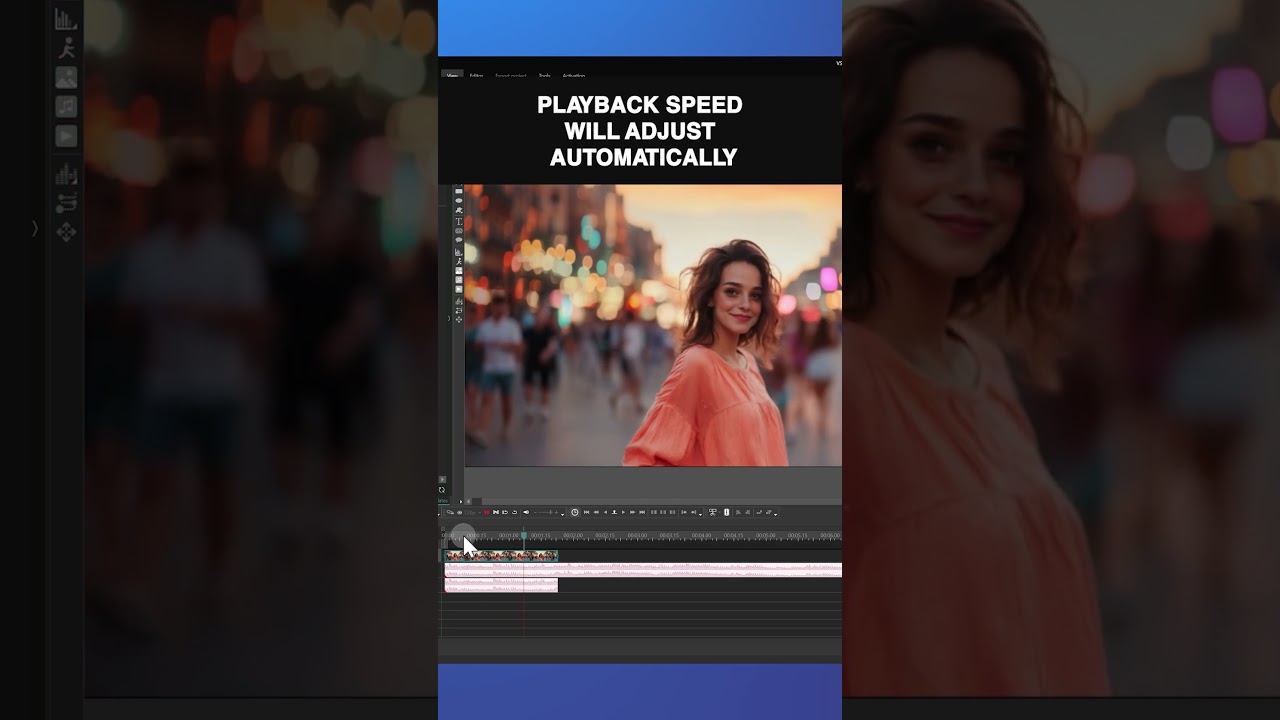Image resolution: width=1280 pixels, height=720 pixels.
Task: Select the Text tool (T icon)
Action: pyautogui.click(x=459, y=222)
